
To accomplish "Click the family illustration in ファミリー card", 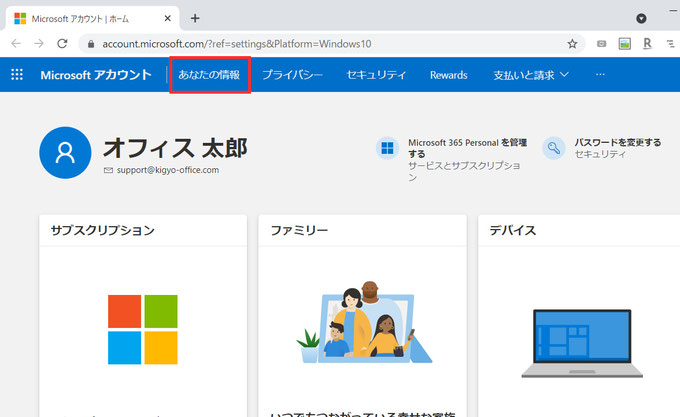I will [364, 322].
